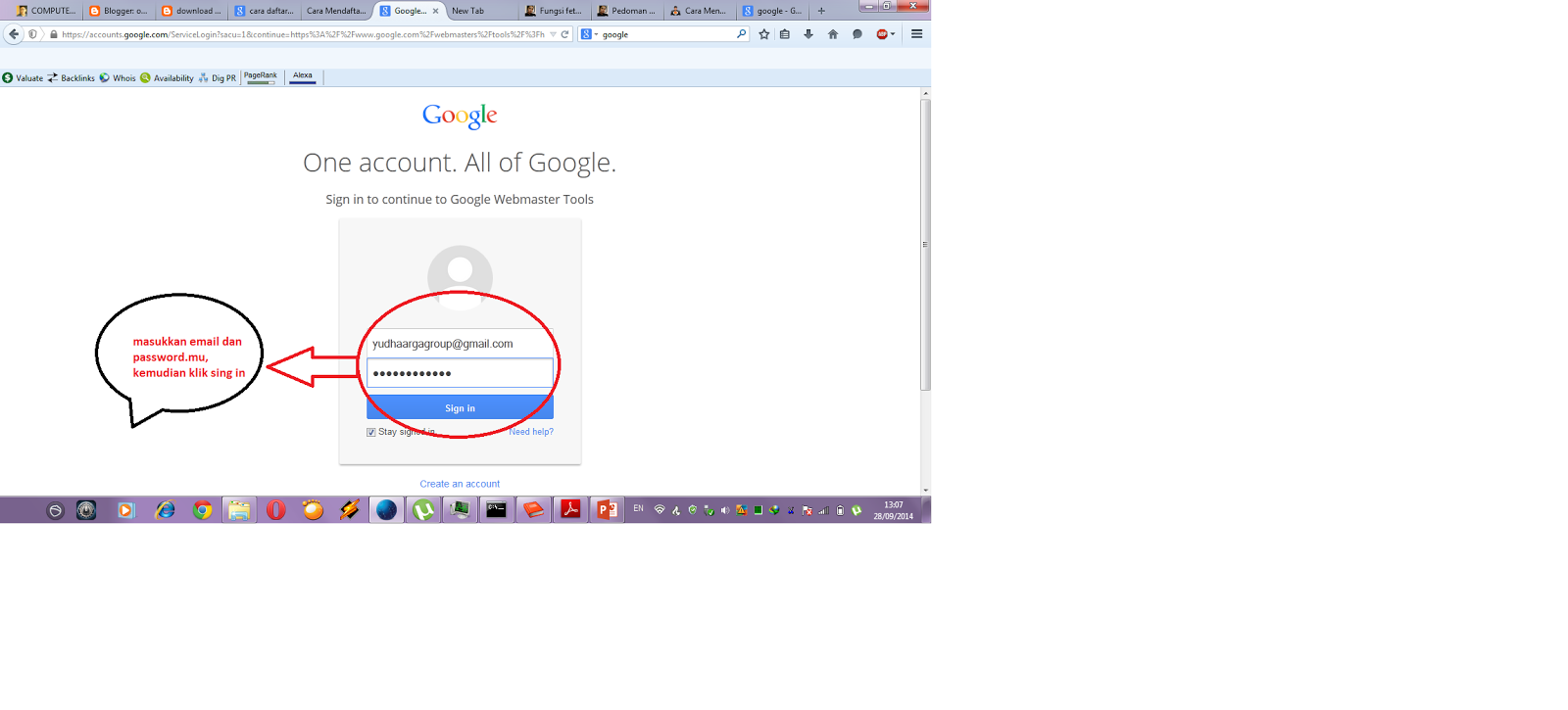Click the blue Sign in button
The height and width of the screenshot is (710, 1568).
[x=460, y=407]
